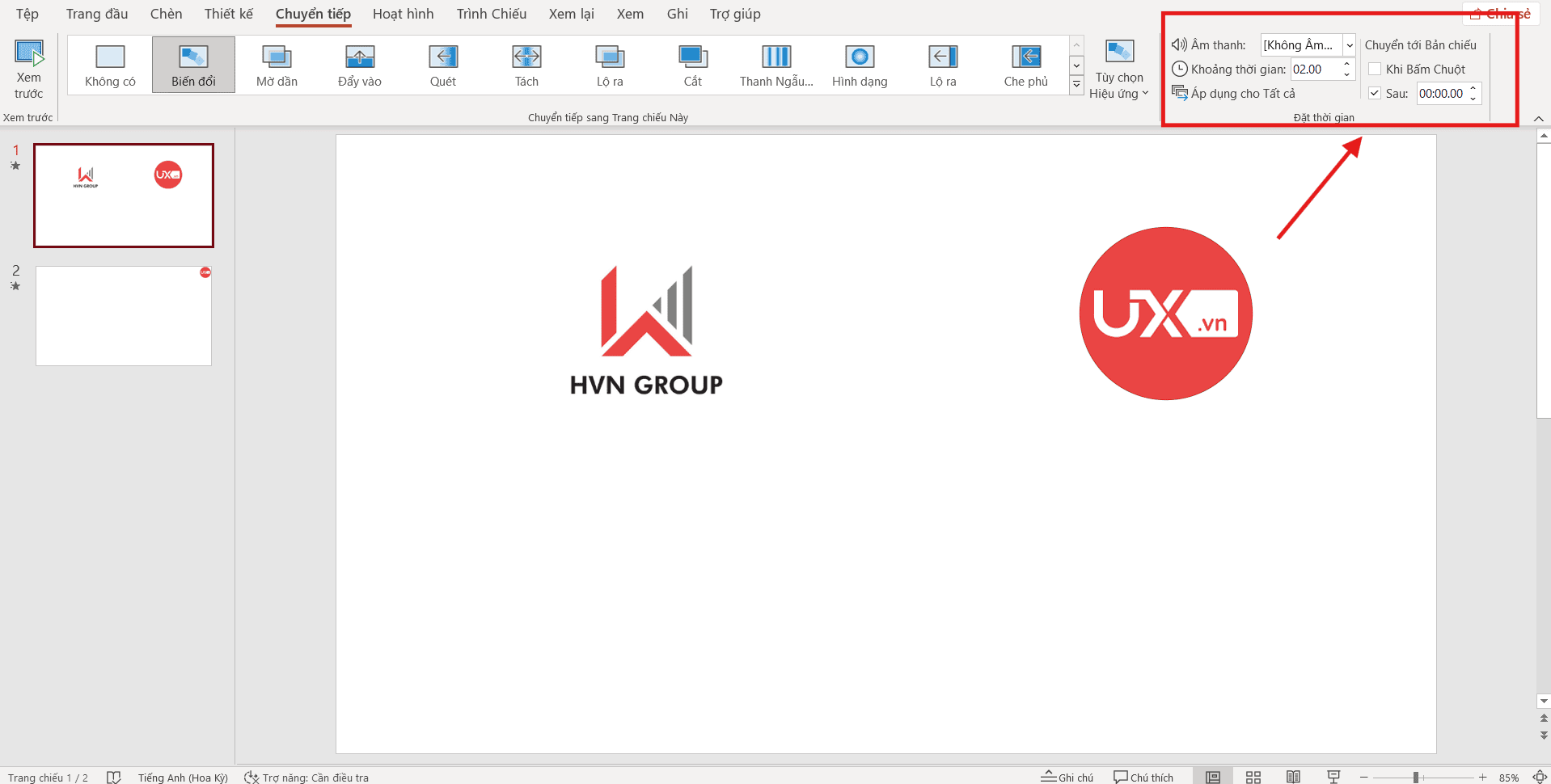The image size is (1551, 784).
Task: Apply the Thanh Ngẫu... random bars transition
Action: pos(776,65)
